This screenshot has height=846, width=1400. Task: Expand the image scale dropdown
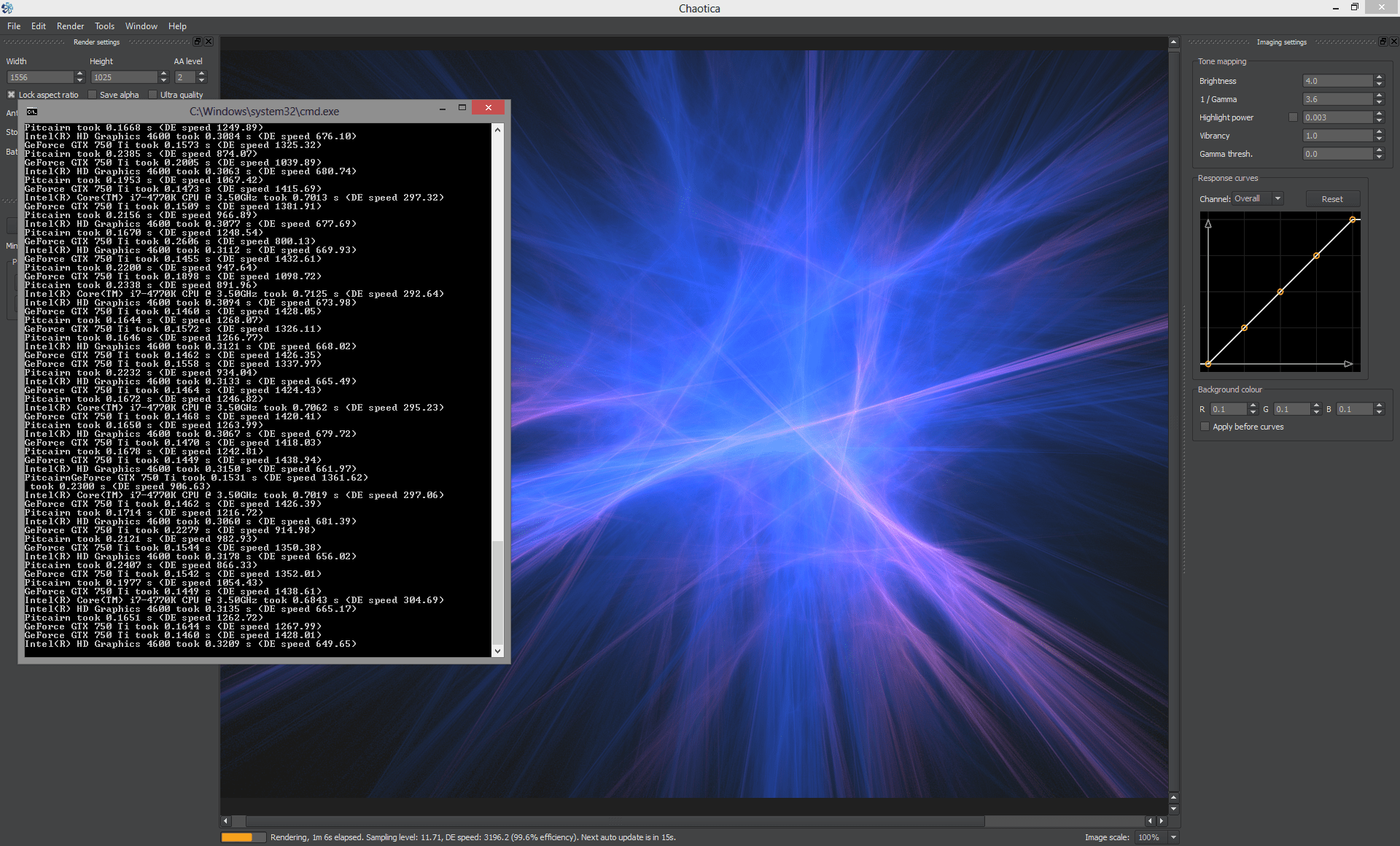1173,837
